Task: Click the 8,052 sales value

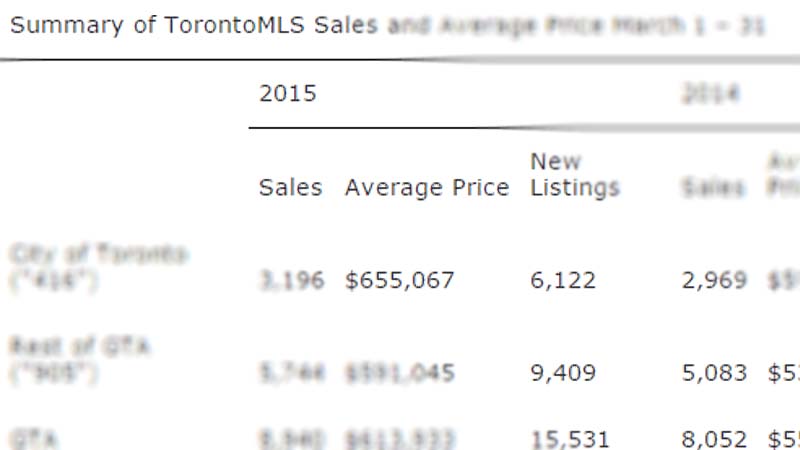Action: (x=714, y=440)
